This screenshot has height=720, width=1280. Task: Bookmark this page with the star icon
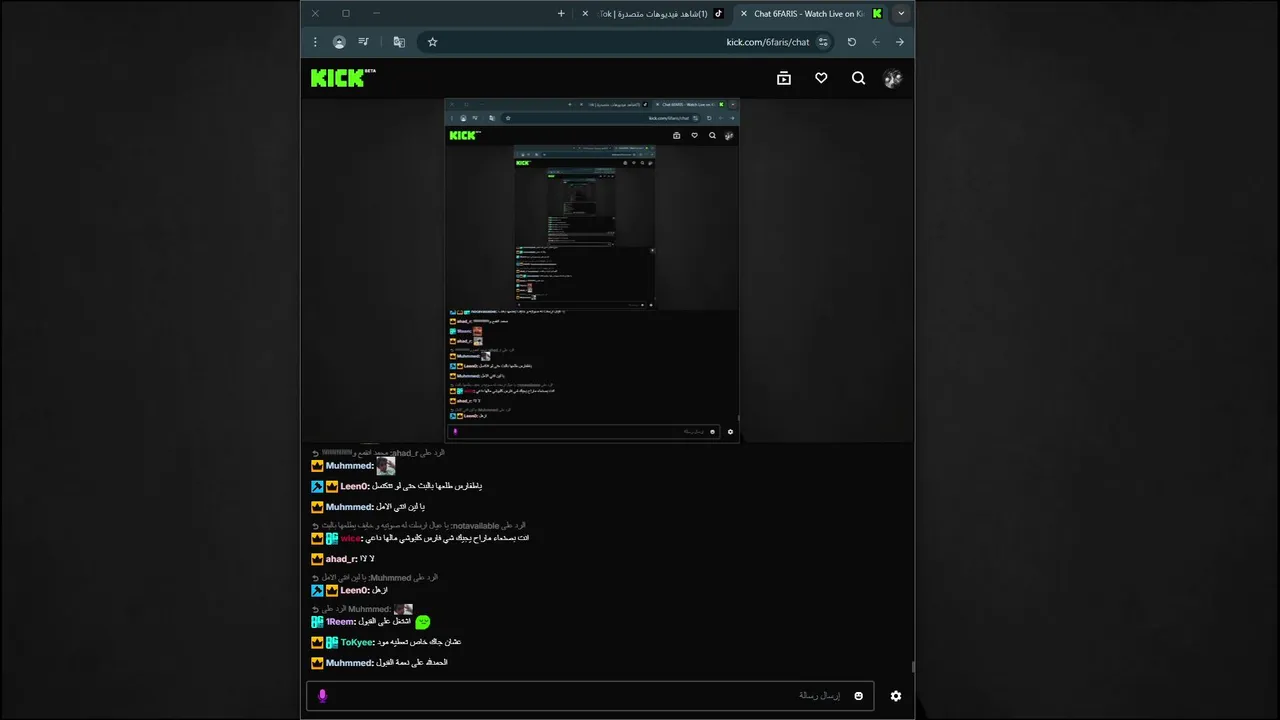click(432, 42)
